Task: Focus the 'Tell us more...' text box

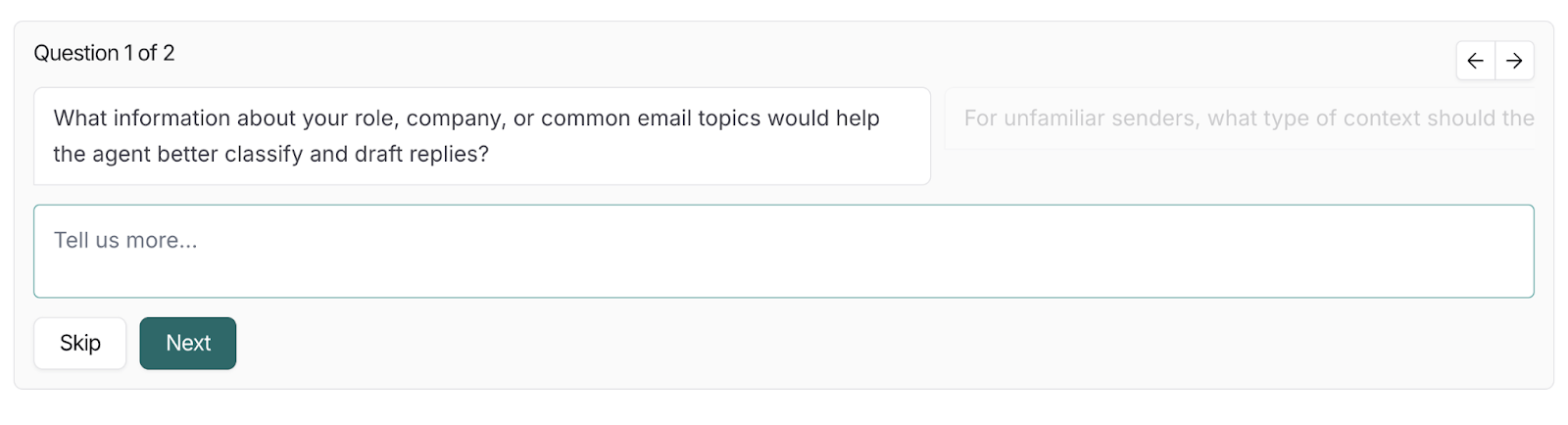Action: pos(783,251)
